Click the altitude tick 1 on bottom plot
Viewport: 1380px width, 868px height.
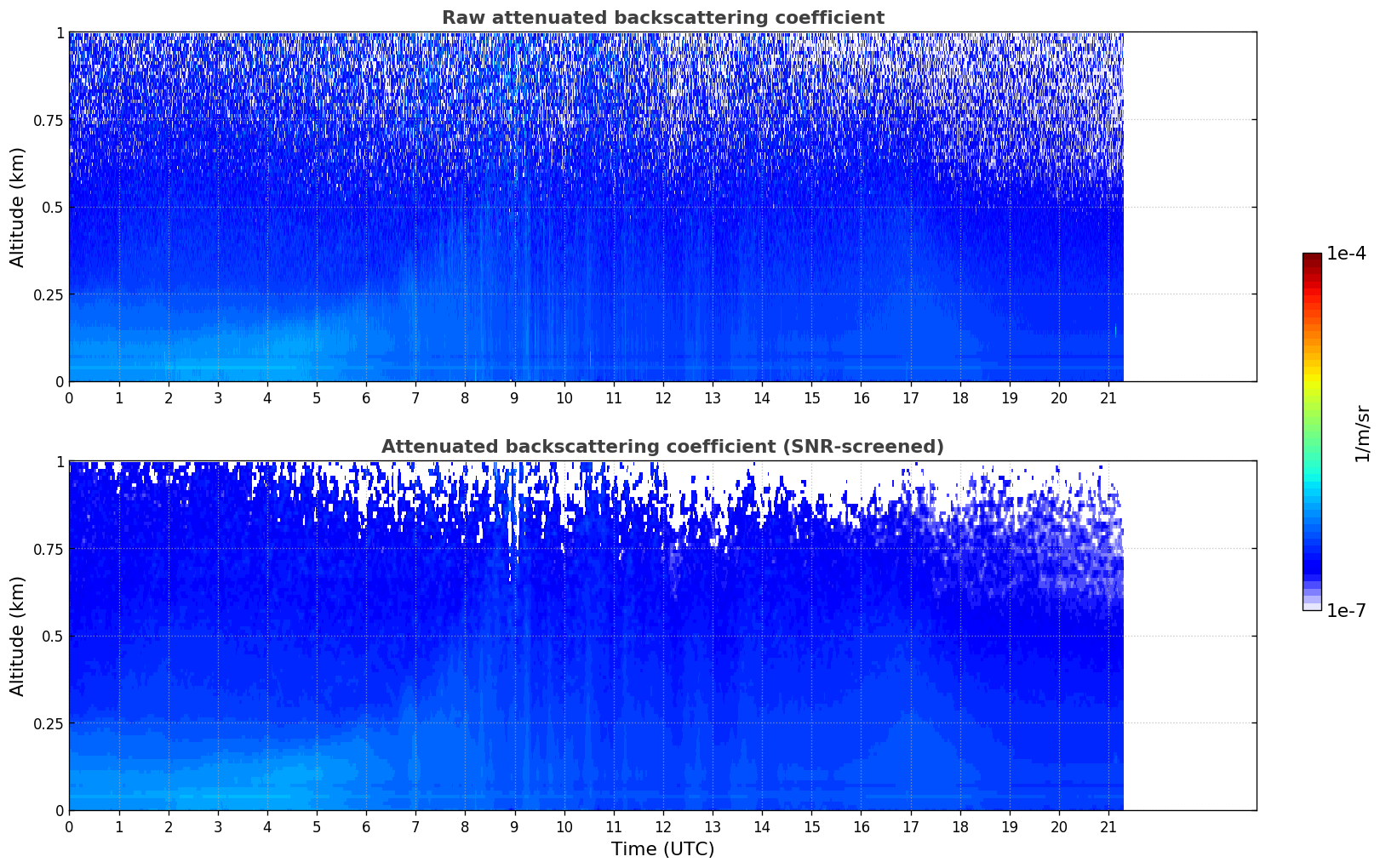[60, 462]
